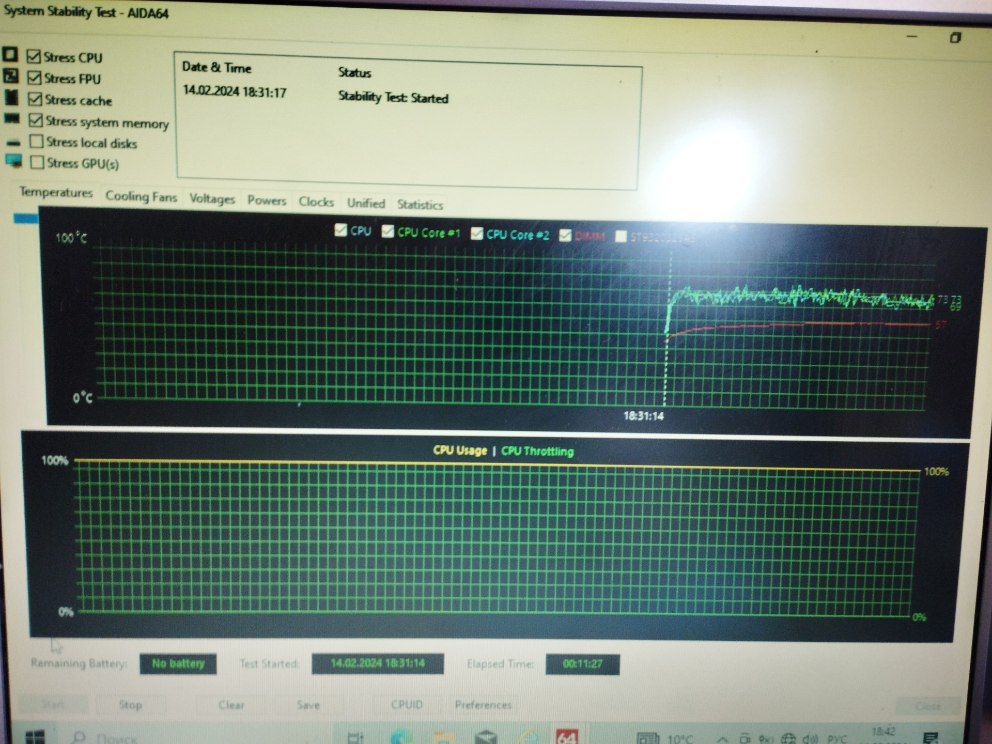This screenshot has height=744, width=992.
Task: Click the log date '14.02.2024 18:31:17'
Action: point(234,92)
